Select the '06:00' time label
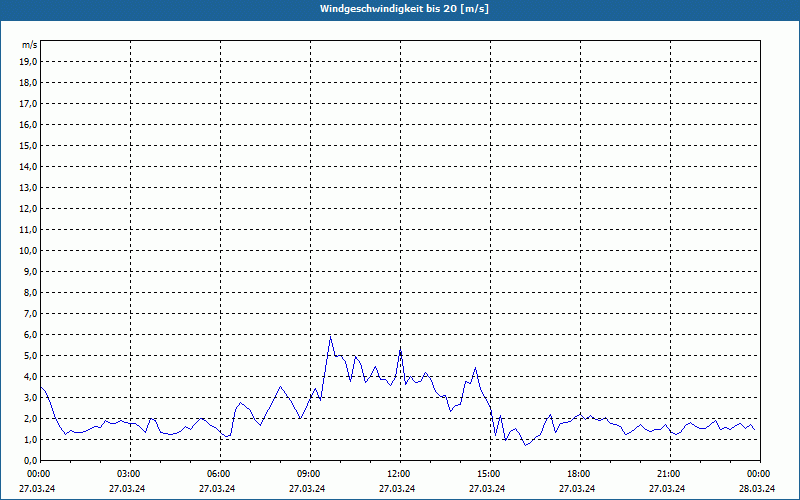Image resolution: width=800 pixels, height=500 pixels. pos(218,474)
